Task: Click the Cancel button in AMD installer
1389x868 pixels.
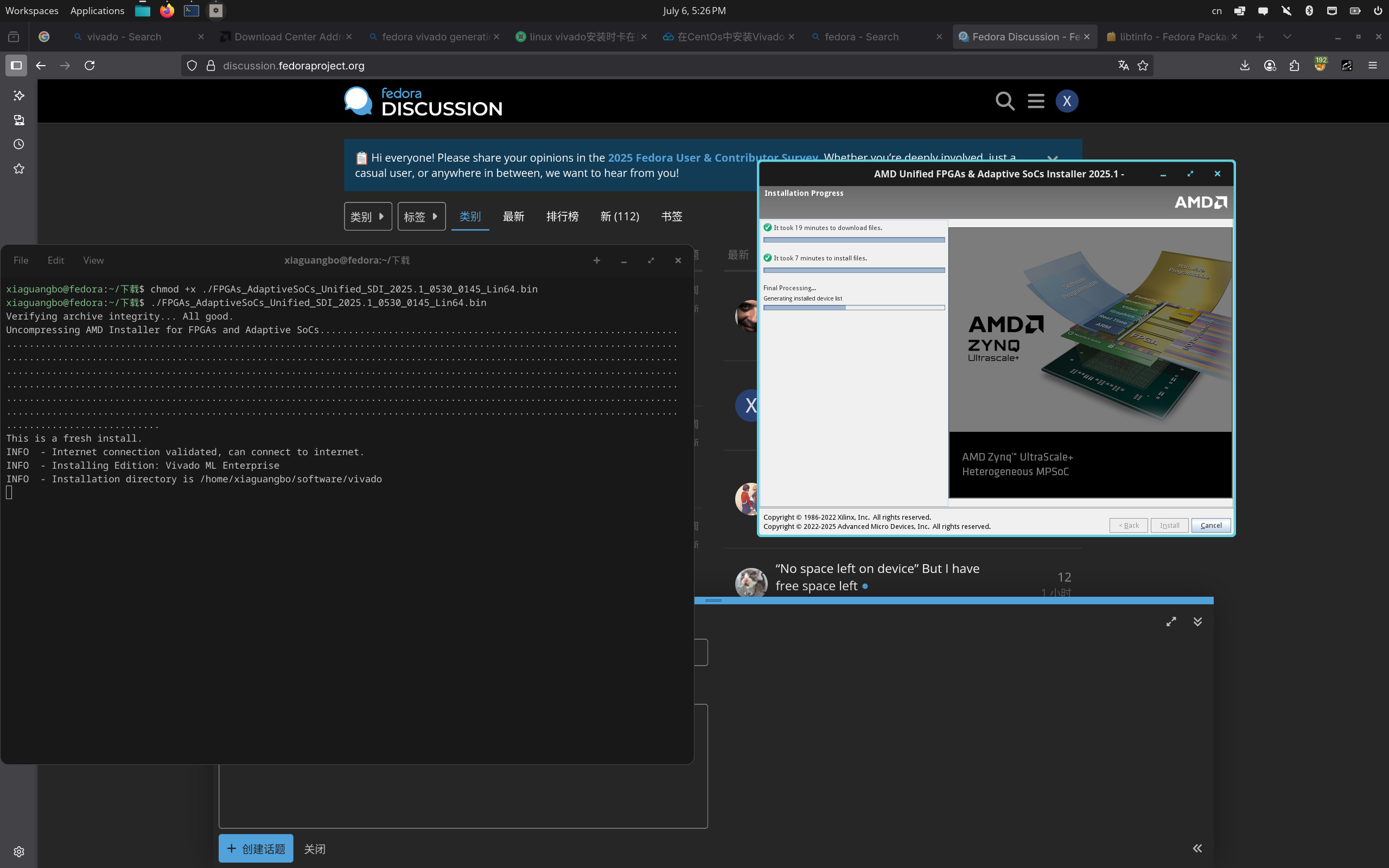Action: [x=1210, y=525]
